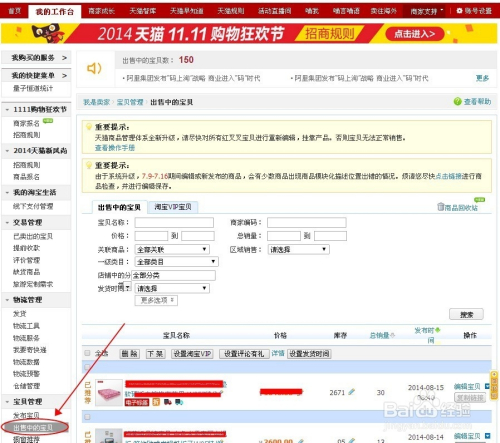The image size is (500, 443).
Task: Click the gear icon beside 账号设置
Action: (x=459, y=11)
